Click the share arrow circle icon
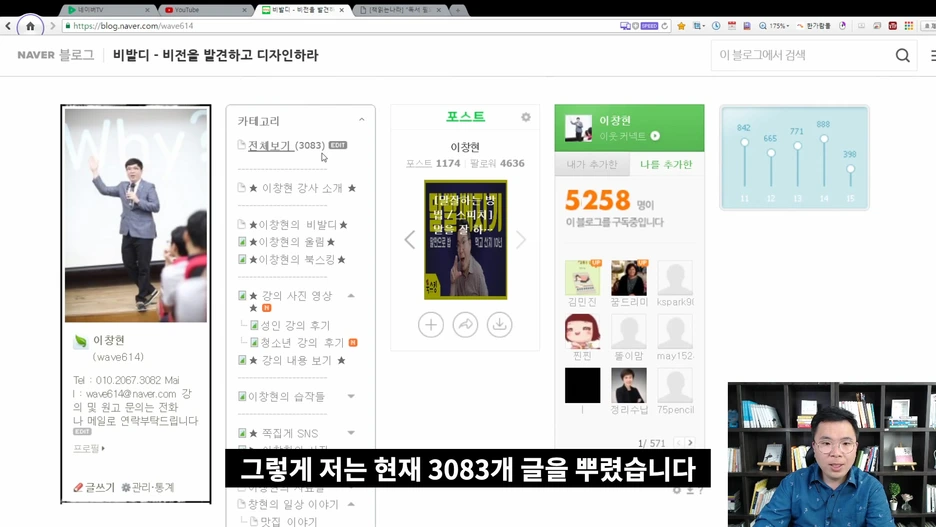Viewport: 936px width, 527px height. point(465,325)
